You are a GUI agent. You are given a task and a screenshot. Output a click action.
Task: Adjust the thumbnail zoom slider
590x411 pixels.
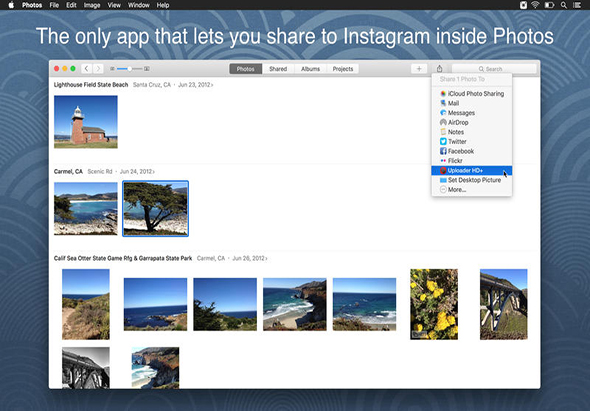point(129,68)
